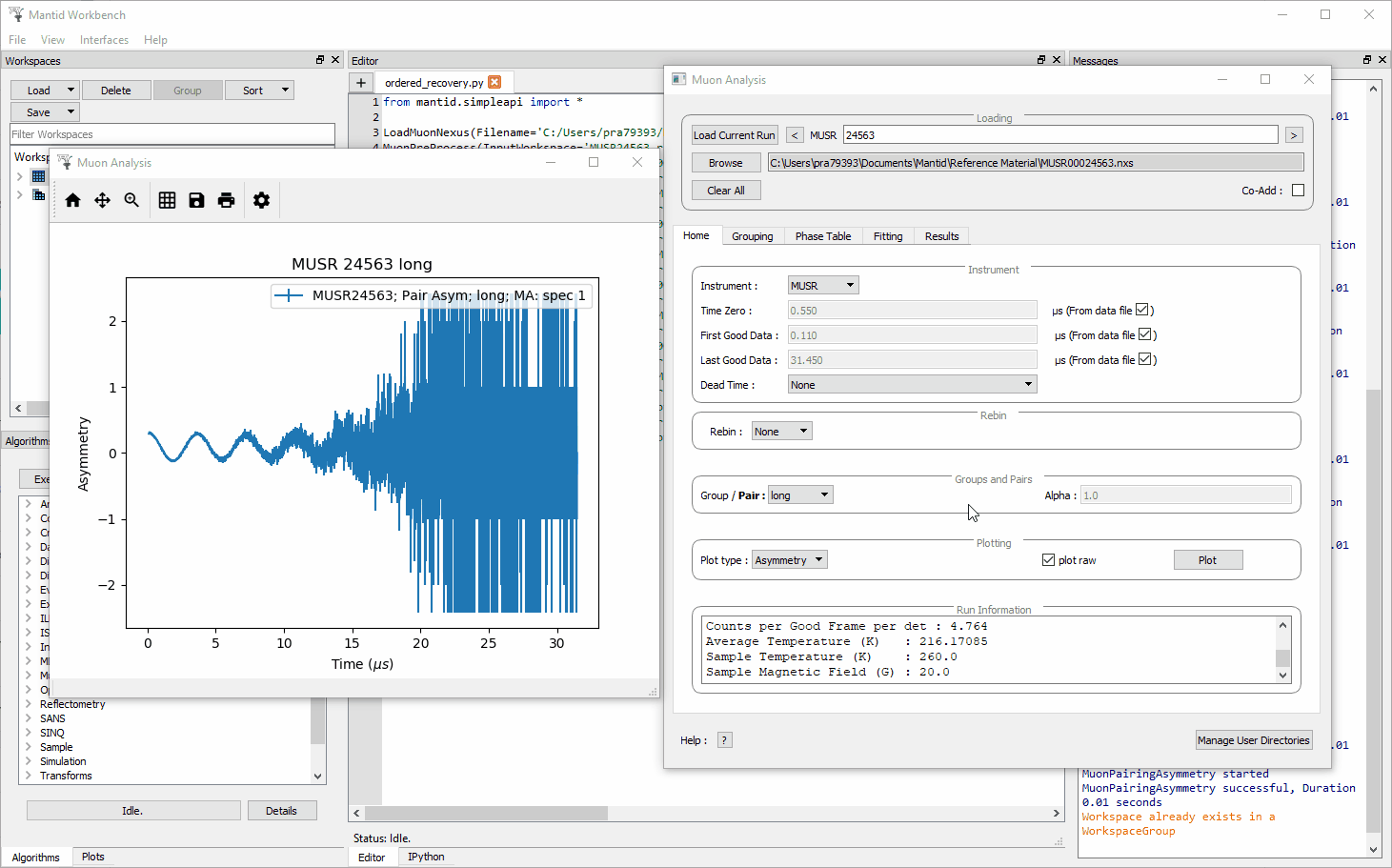1392x868 pixels.
Task: Uncheck Time Zero from data file checkbox
Action: (x=1142, y=310)
